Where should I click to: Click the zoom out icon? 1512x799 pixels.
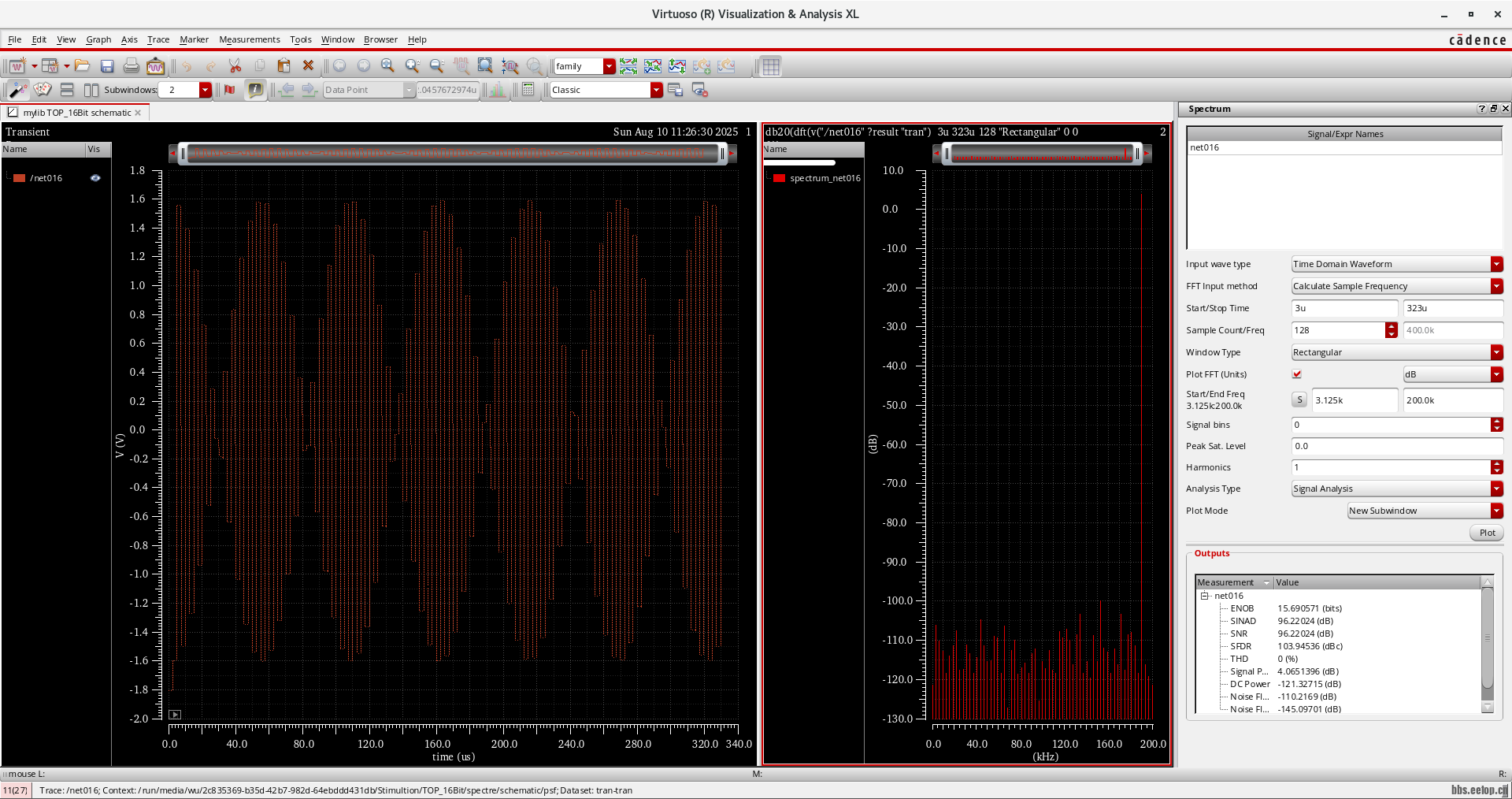[436, 66]
